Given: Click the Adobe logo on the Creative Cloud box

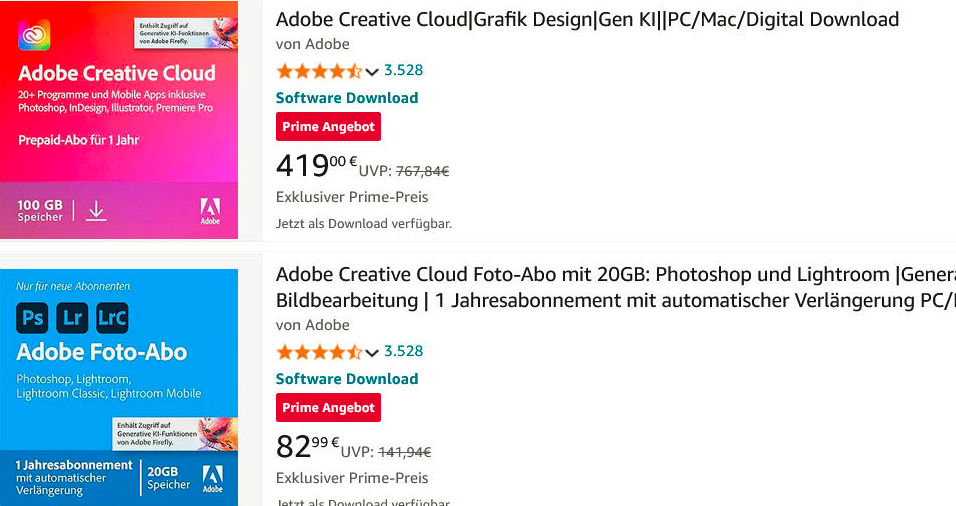Looking at the screenshot, I should point(210,211).
